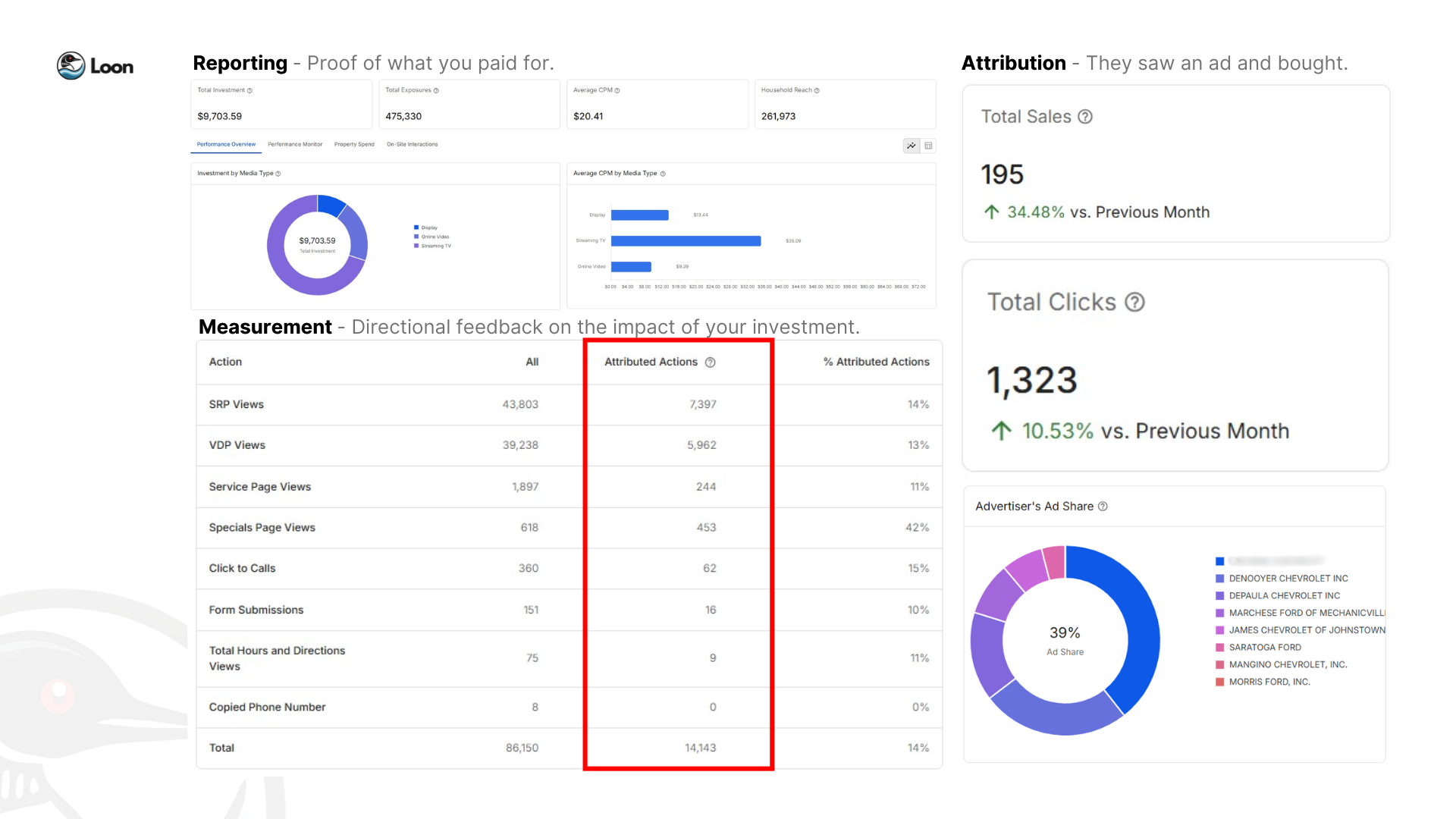The width and height of the screenshot is (1456, 819).
Task: Open the Property Spend tab
Action: [x=354, y=144]
